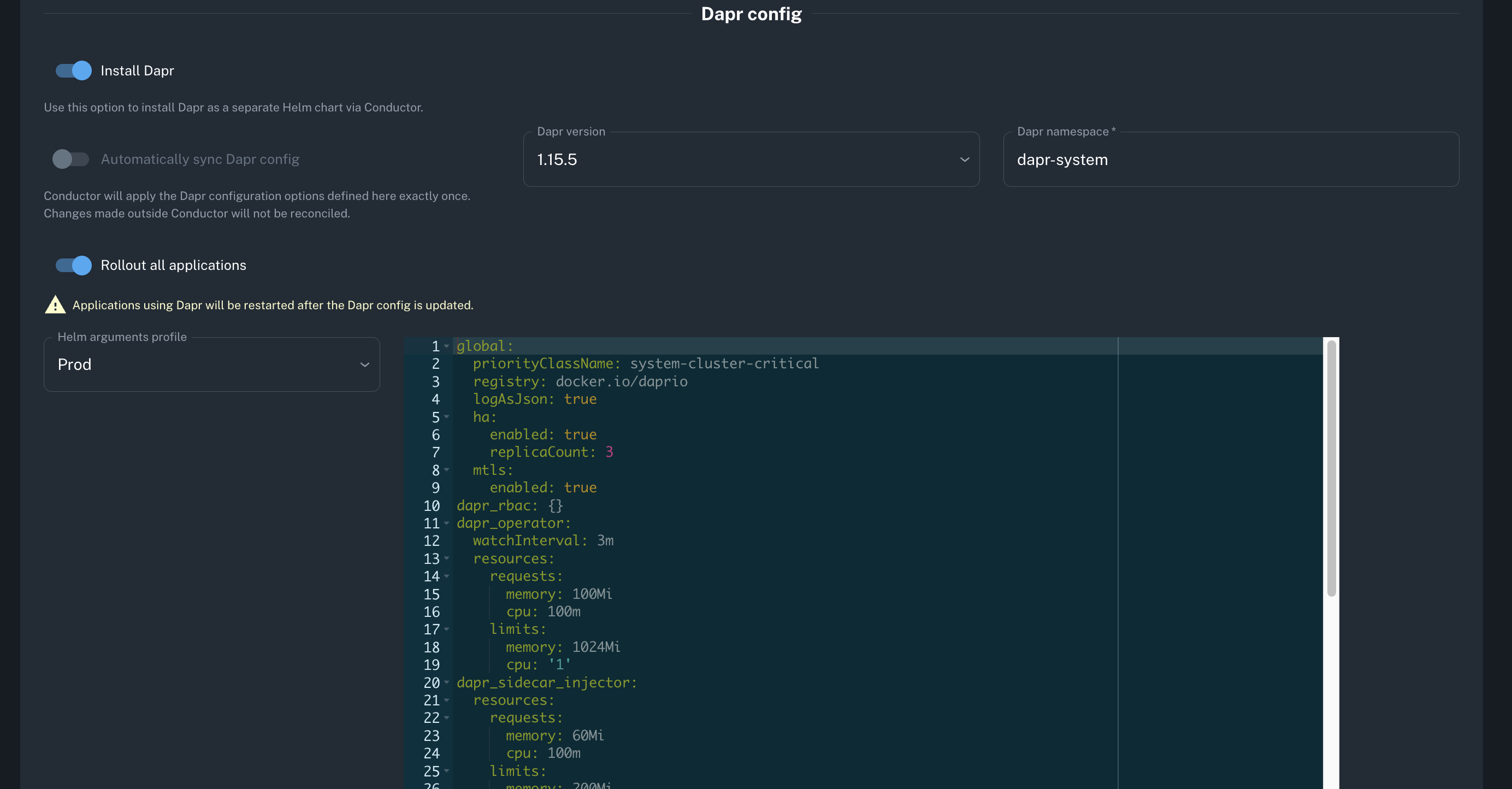This screenshot has height=789, width=1512.
Task: Click the Dapr config section heading
Action: tap(751, 14)
